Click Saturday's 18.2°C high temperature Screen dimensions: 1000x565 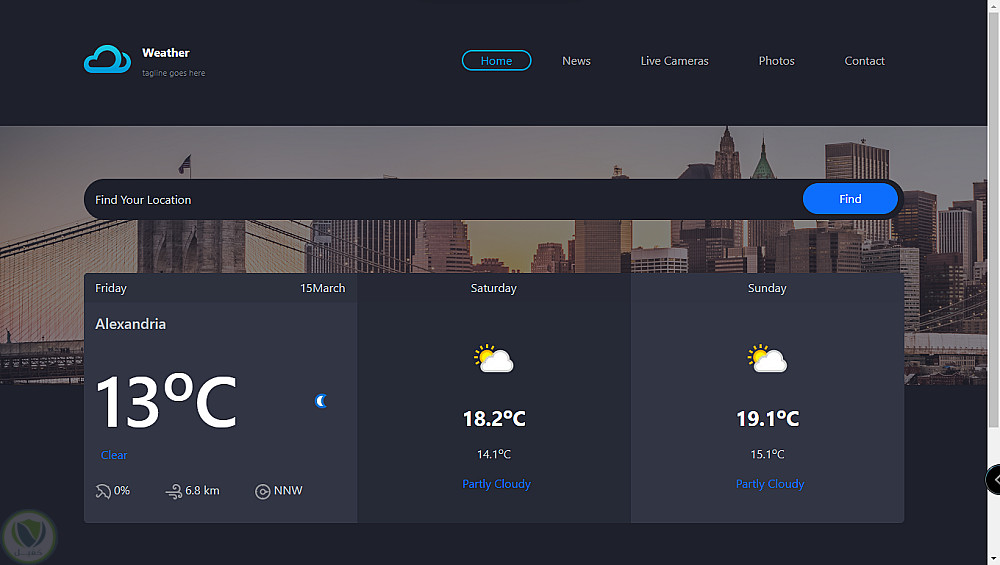pyautogui.click(x=494, y=419)
